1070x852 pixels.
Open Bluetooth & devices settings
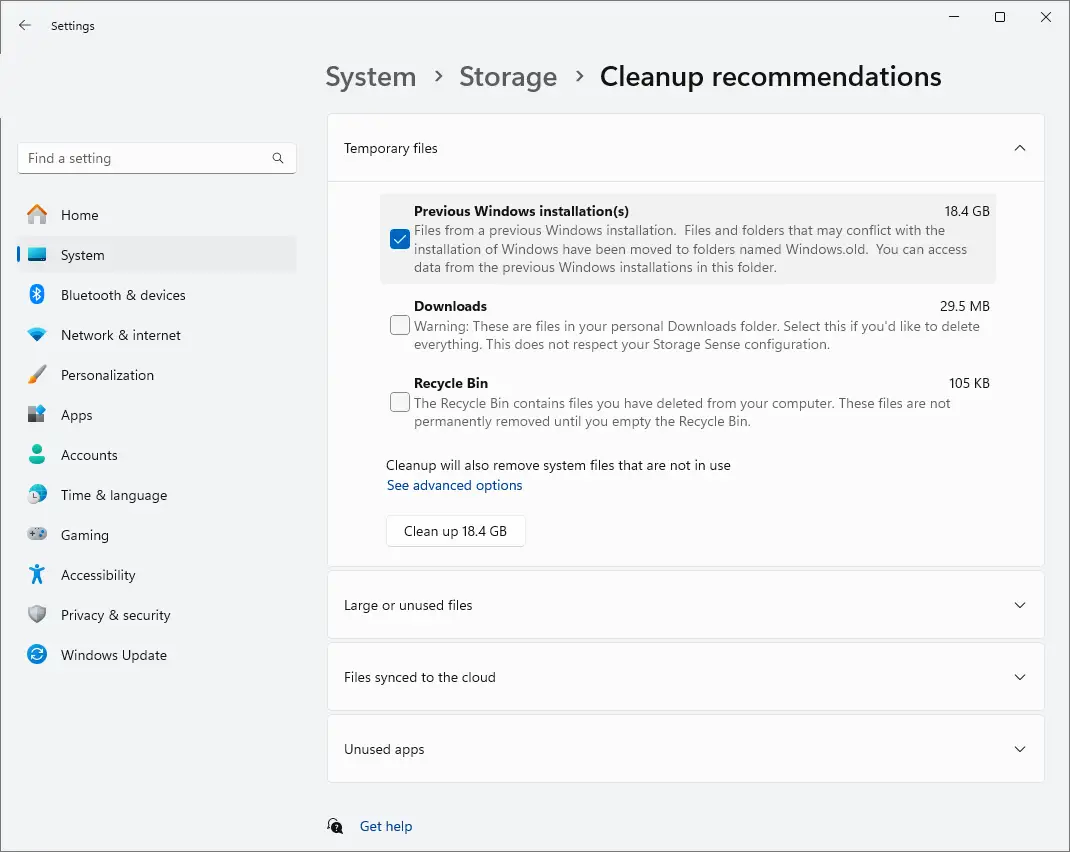(x=157, y=295)
